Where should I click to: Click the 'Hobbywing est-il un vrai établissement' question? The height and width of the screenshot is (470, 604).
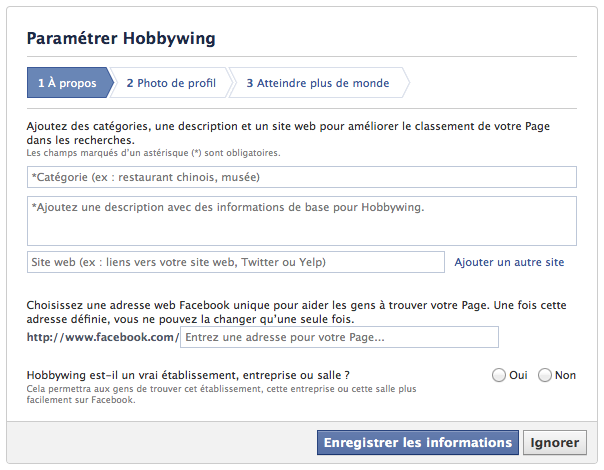tap(188, 375)
